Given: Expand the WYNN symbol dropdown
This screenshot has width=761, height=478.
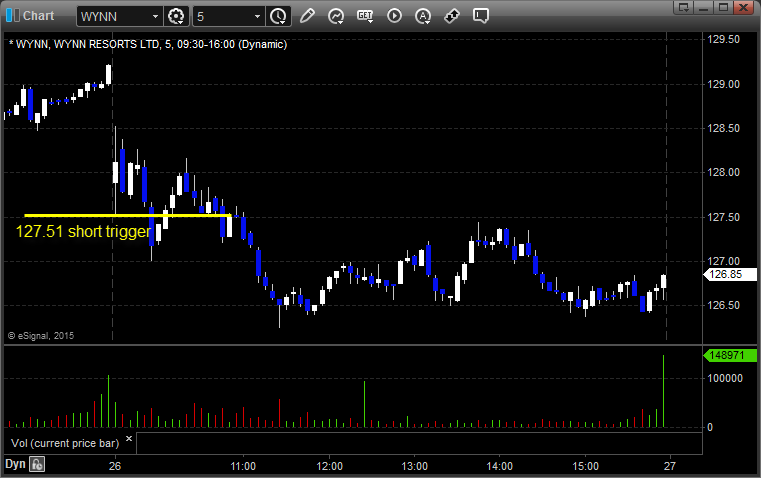Looking at the screenshot, I should pos(154,16).
